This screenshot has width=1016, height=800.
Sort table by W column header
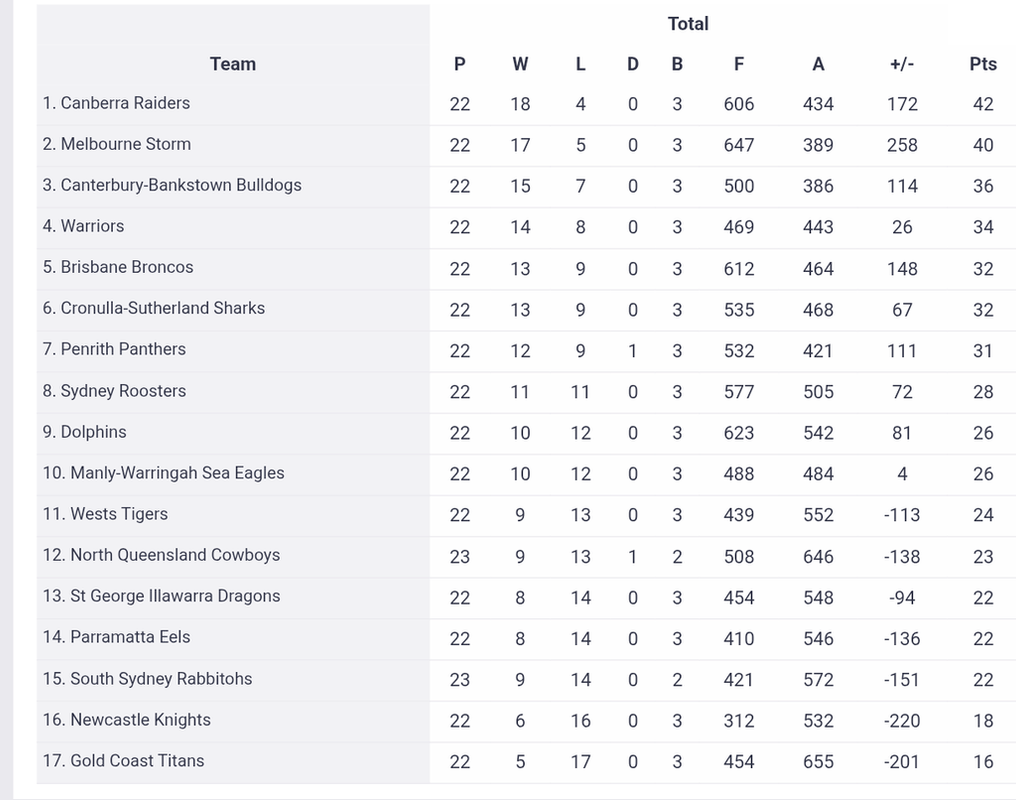(x=520, y=64)
